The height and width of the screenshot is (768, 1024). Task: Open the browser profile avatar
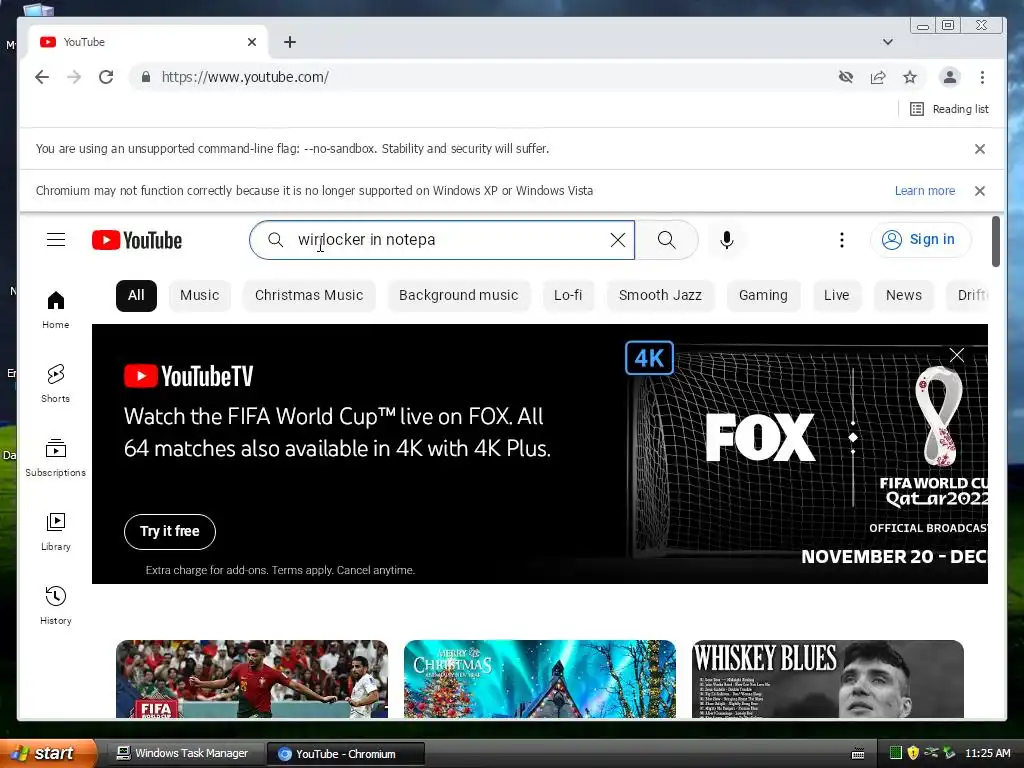pos(950,77)
